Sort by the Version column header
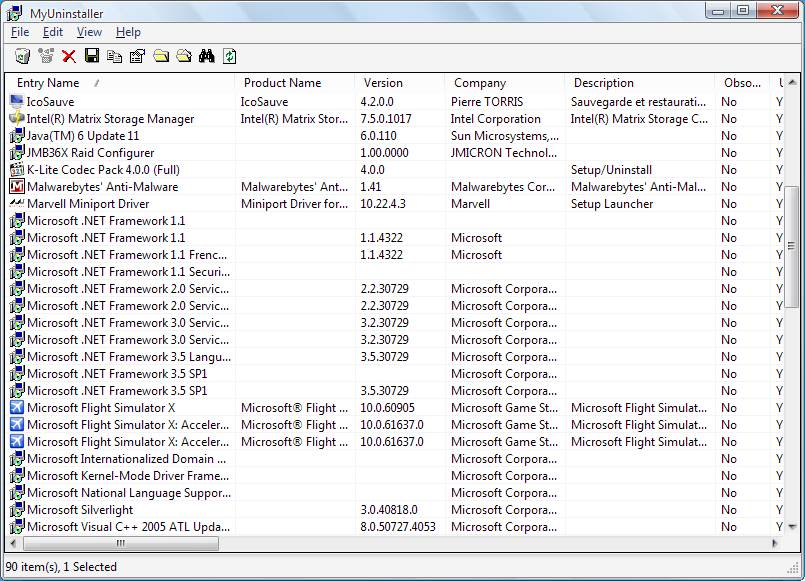This screenshot has width=805, height=581. pos(399,83)
